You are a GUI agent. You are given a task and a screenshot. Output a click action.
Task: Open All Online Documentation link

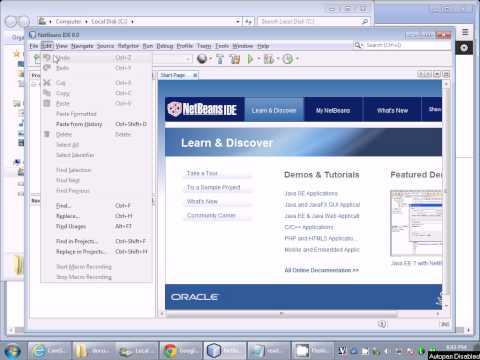click(322, 270)
